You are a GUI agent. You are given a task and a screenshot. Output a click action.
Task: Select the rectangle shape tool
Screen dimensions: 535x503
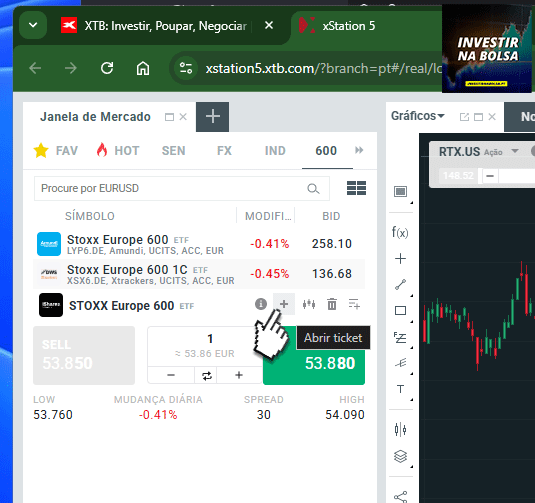400,311
